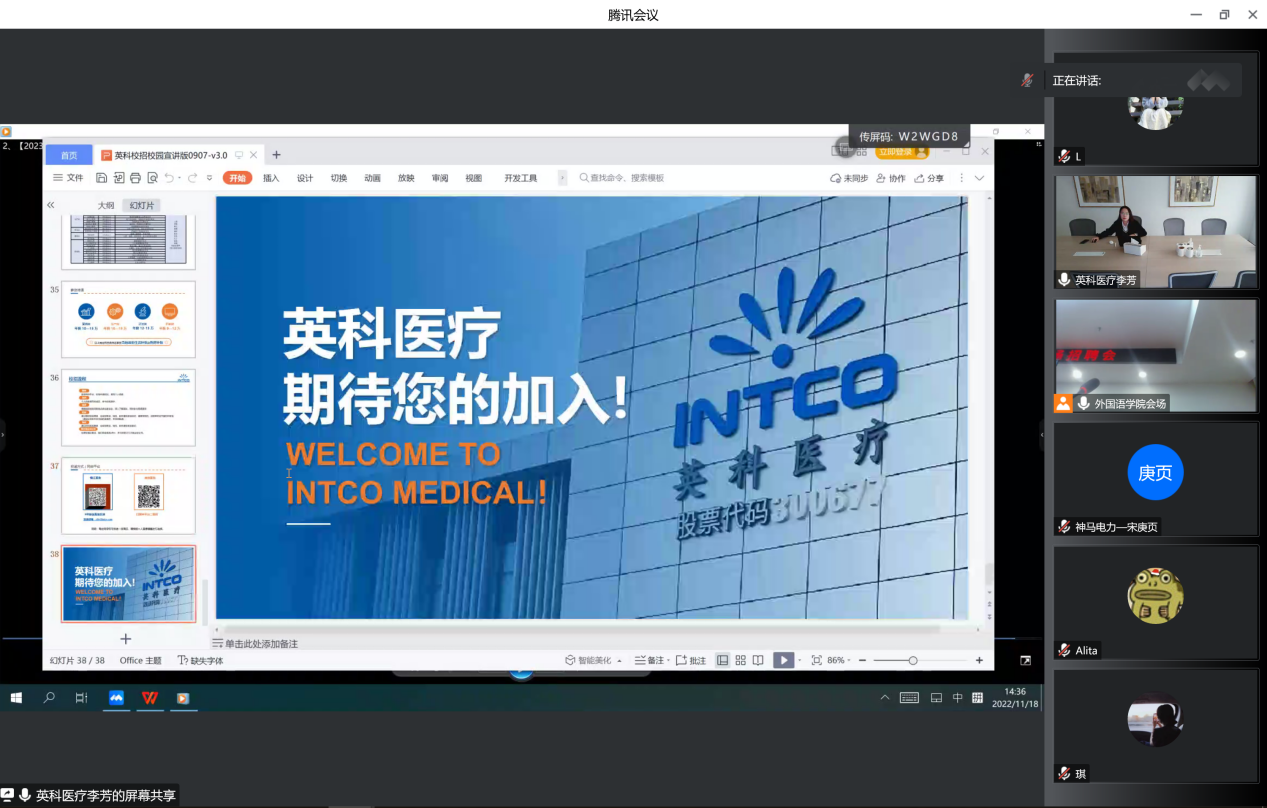Click the 批注 comments button
Image resolution: width=1267 pixels, height=808 pixels.
point(691,660)
